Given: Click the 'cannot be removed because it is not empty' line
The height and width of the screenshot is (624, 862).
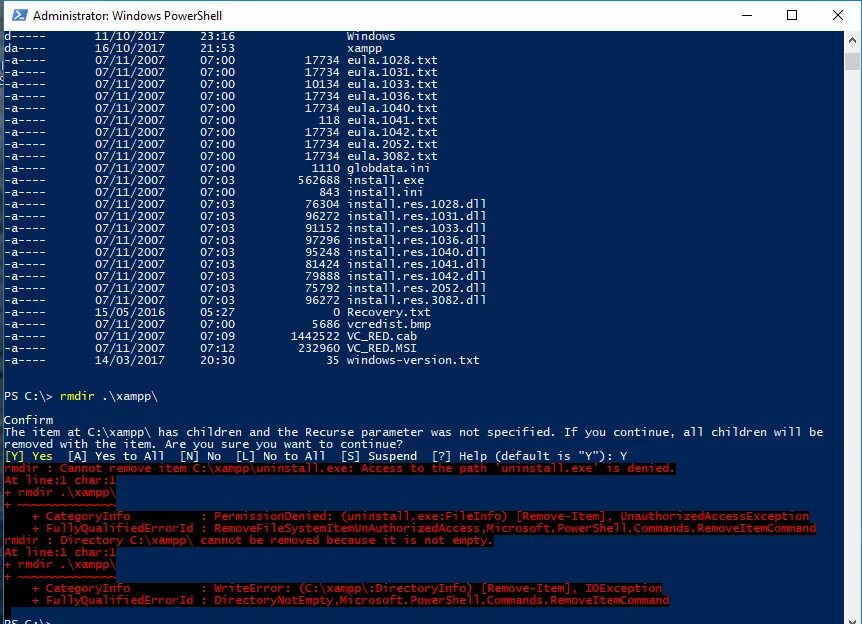Looking at the screenshot, I should tap(248, 540).
